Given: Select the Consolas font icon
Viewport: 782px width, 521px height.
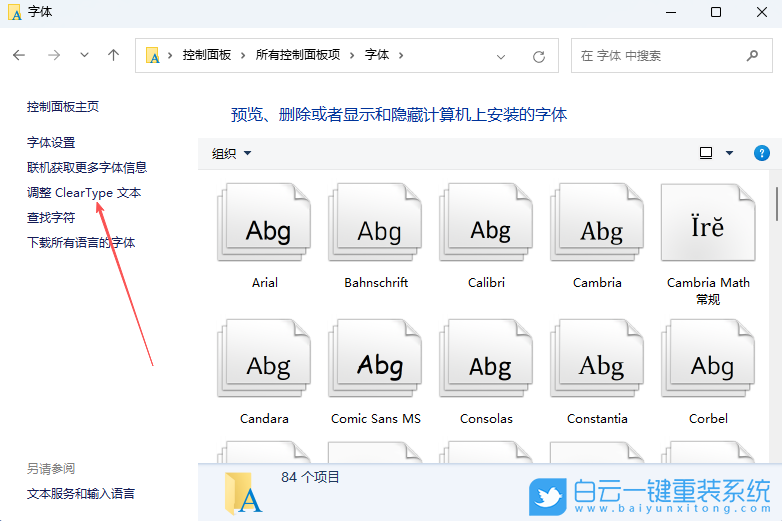Looking at the screenshot, I should [486, 358].
